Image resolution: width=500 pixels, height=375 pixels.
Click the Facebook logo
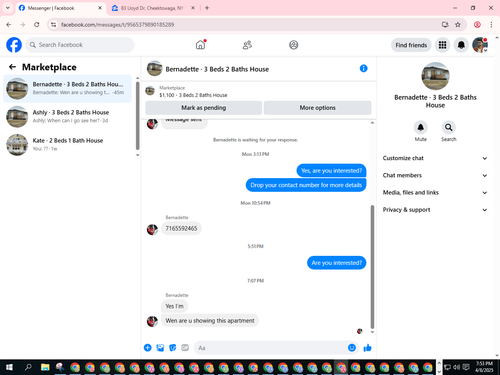click(x=14, y=45)
